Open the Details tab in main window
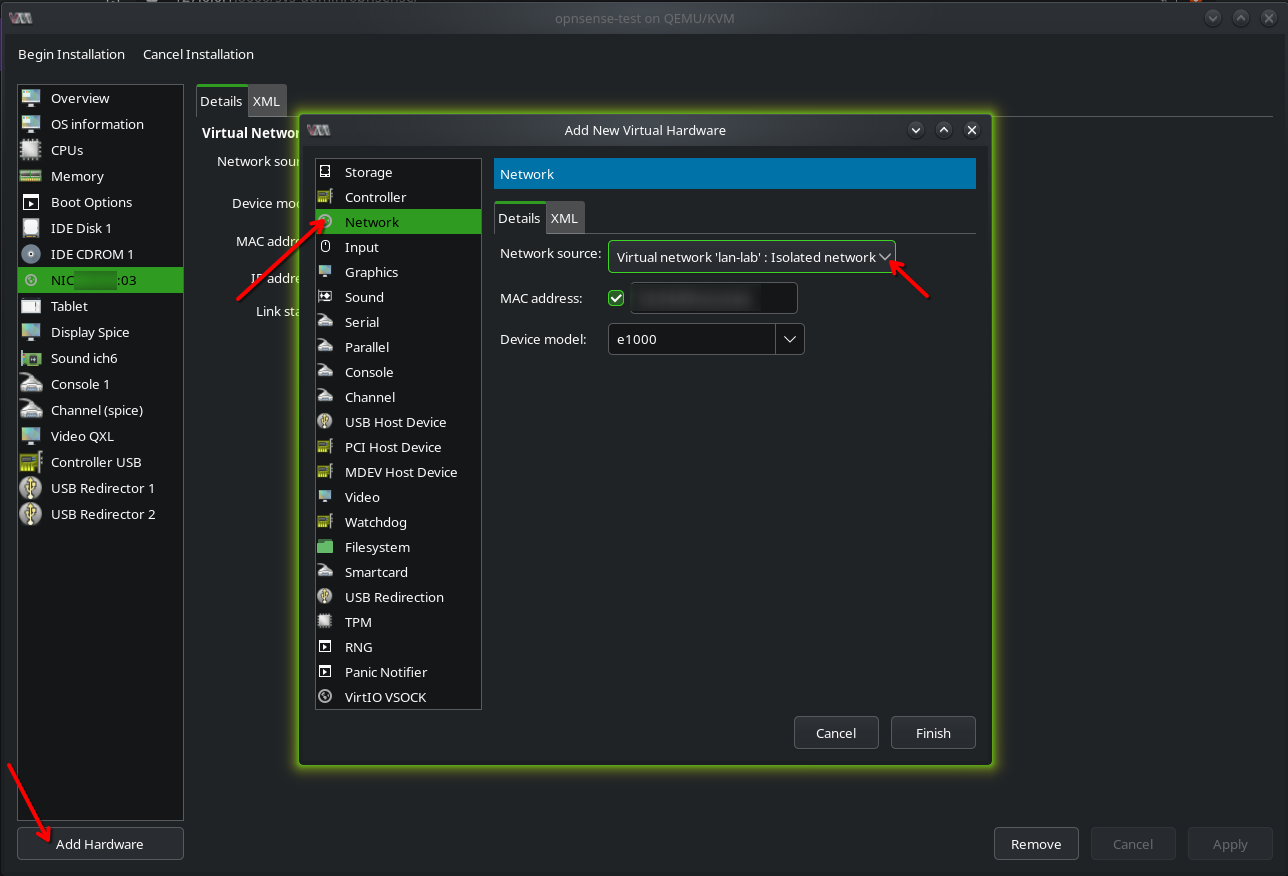Image resolution: width=1288 pixels, height=876 pixels. point(221,101)
